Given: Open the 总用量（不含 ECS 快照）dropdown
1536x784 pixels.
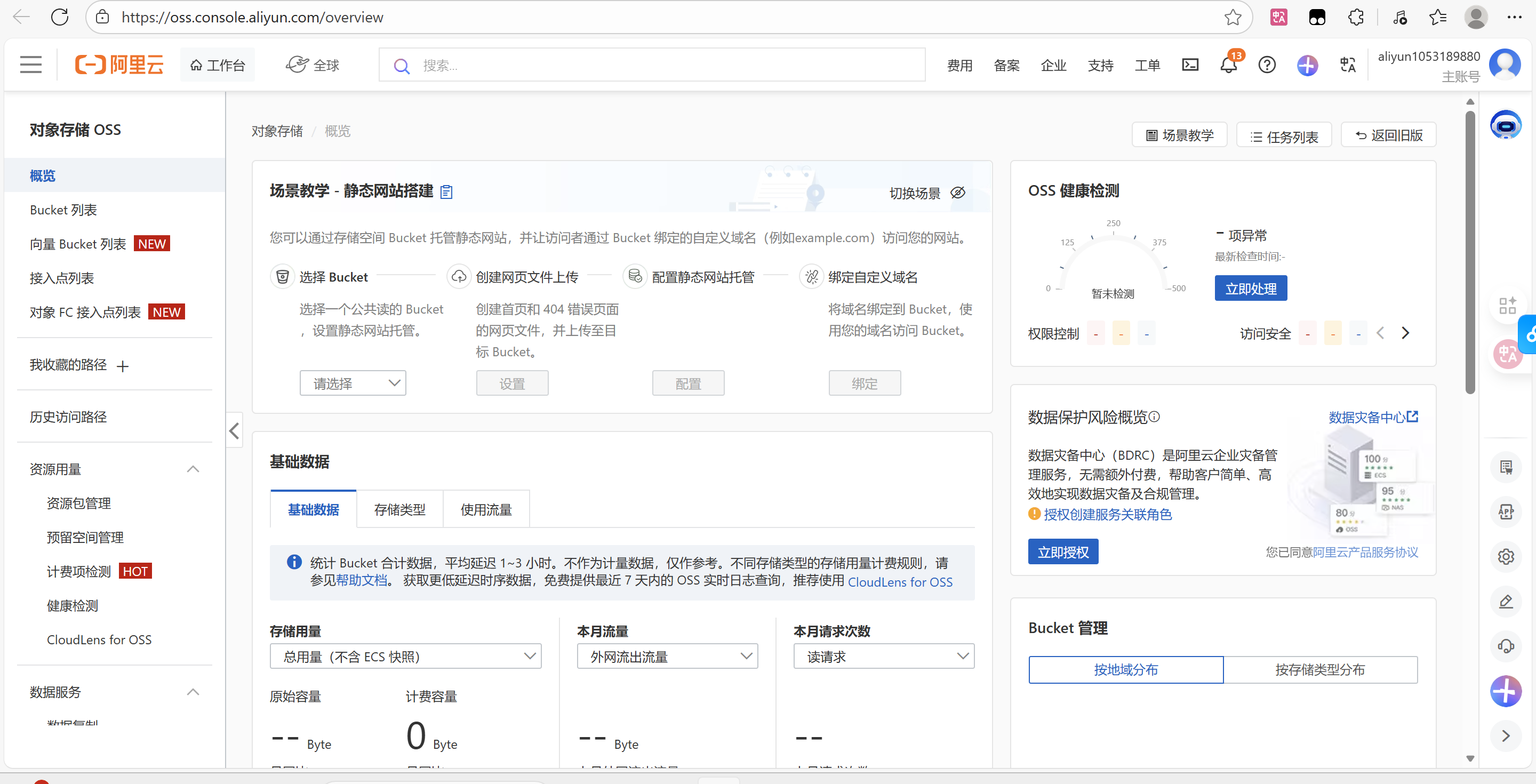Looking at the screenshot, I should (405, 656).
